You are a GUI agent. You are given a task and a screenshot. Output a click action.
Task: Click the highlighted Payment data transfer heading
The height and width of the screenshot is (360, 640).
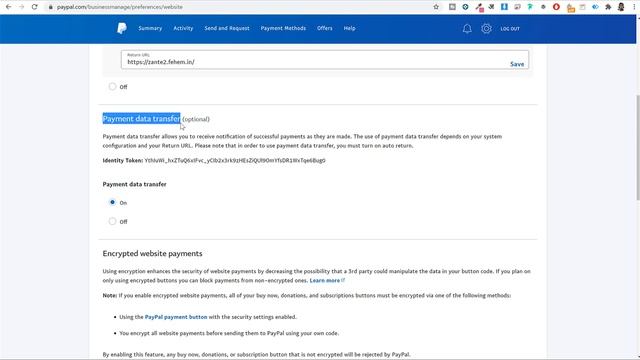coord(141,118)
